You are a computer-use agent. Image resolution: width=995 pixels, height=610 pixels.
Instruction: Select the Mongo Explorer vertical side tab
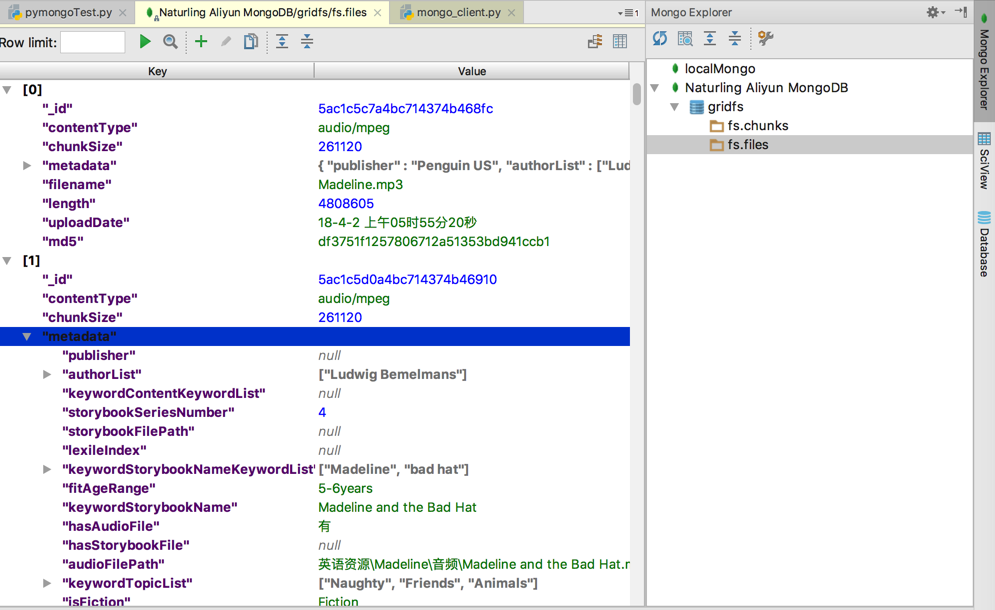pyautogui.click(x=984, y=61)
